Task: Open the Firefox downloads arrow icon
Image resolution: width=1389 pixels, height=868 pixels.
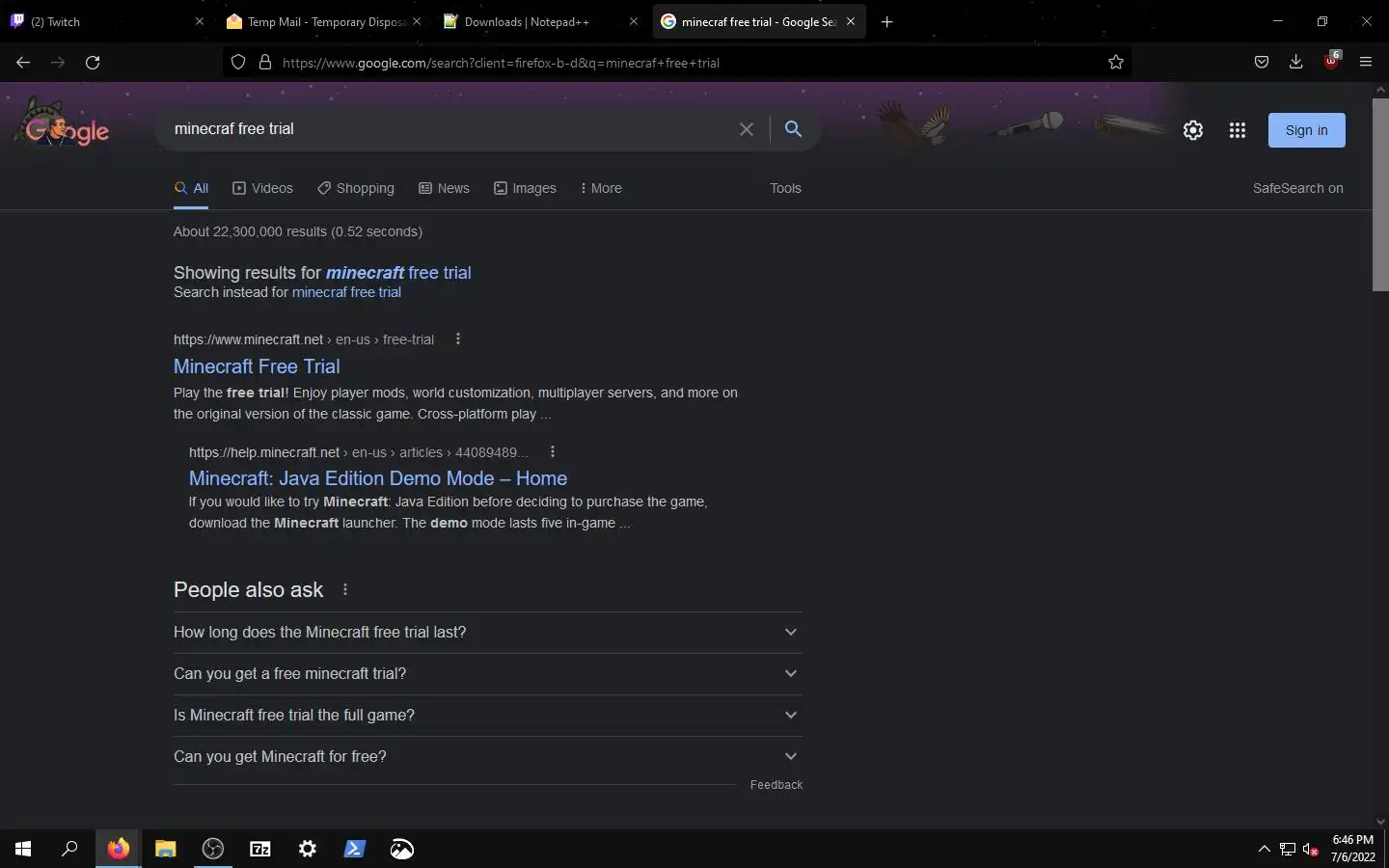Action: [1296, 63]
